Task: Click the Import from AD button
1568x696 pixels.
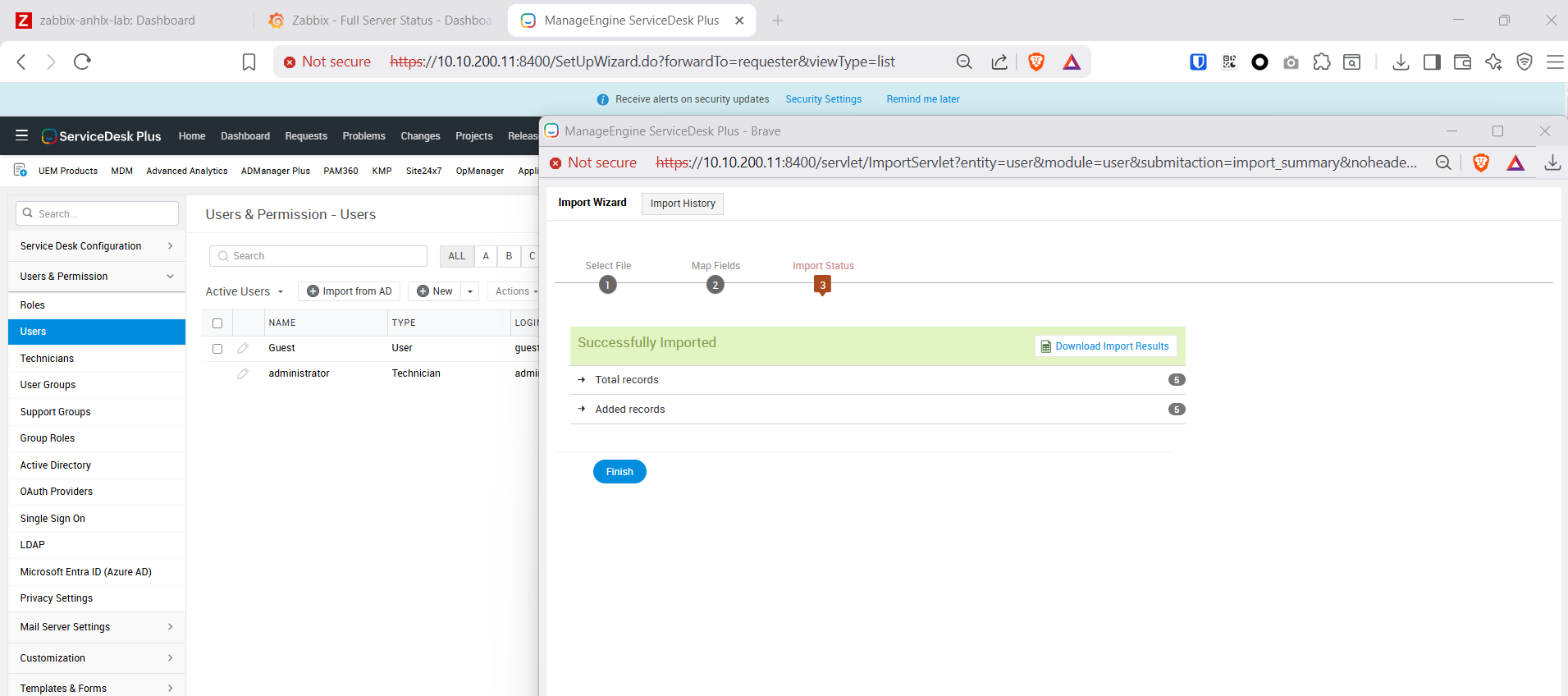Action: tap(350, 291)
